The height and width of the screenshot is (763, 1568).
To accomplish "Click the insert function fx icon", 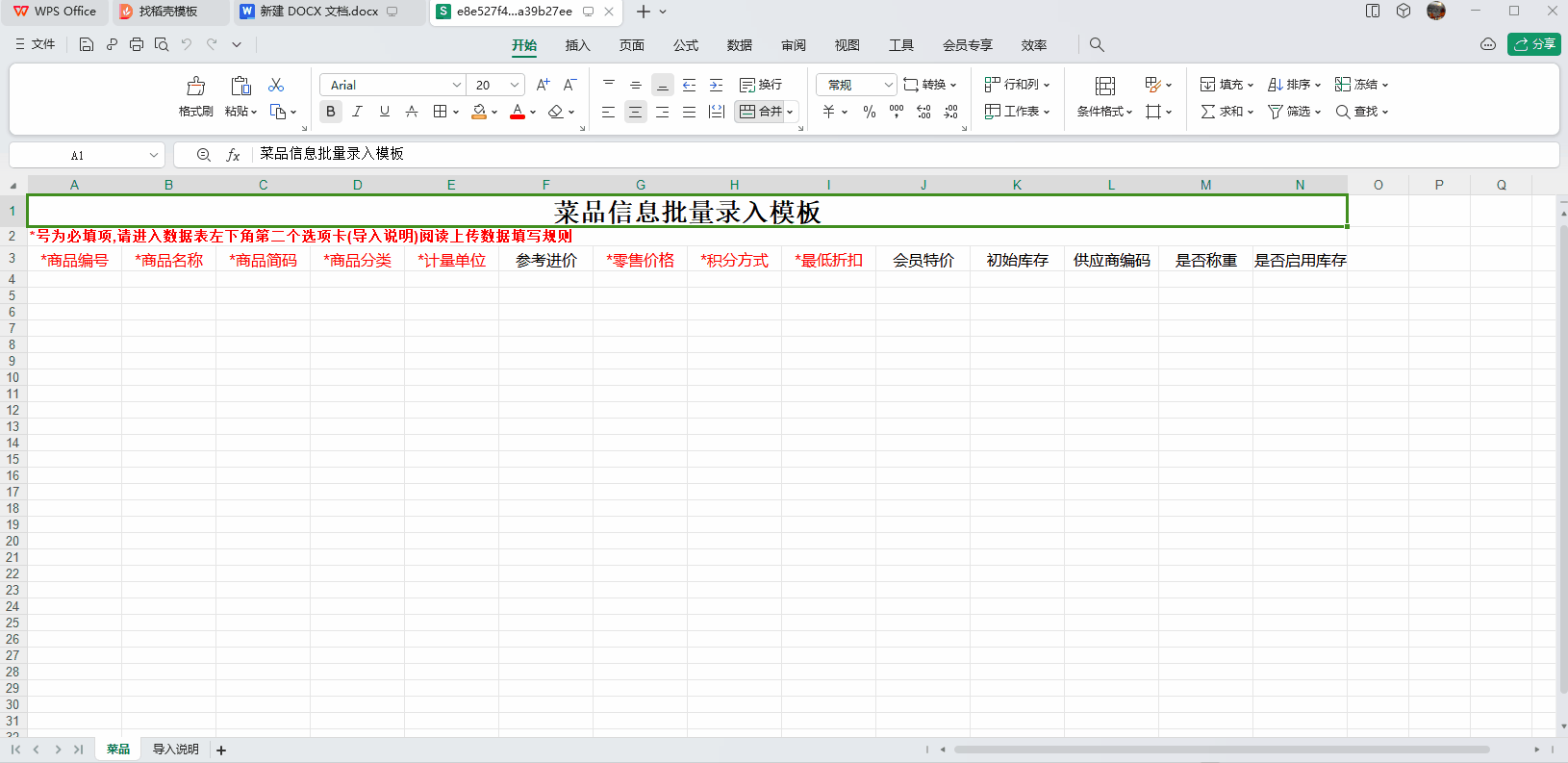I will [x=233, y=155].
